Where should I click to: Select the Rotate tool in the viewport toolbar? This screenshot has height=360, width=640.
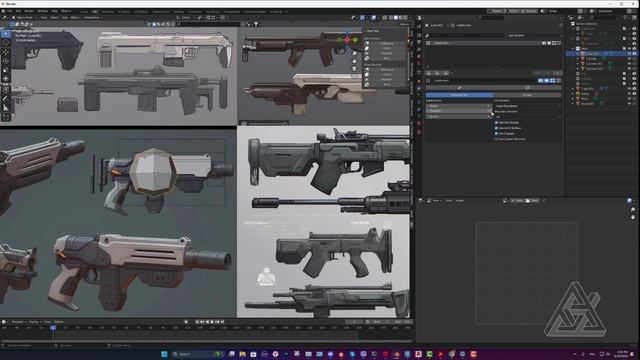click(6, 61)
